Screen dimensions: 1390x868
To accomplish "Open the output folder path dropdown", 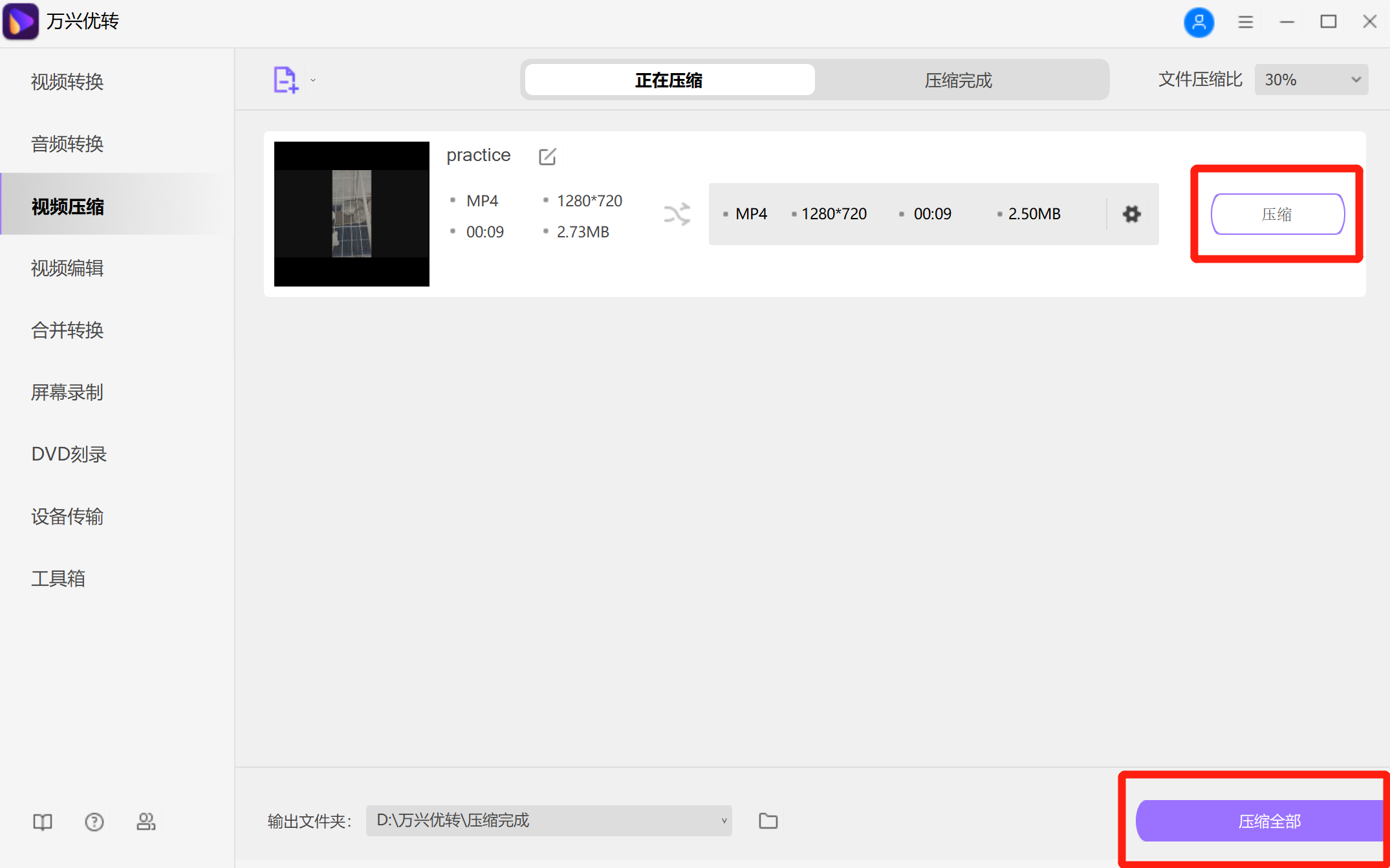I will click(722, 820).
